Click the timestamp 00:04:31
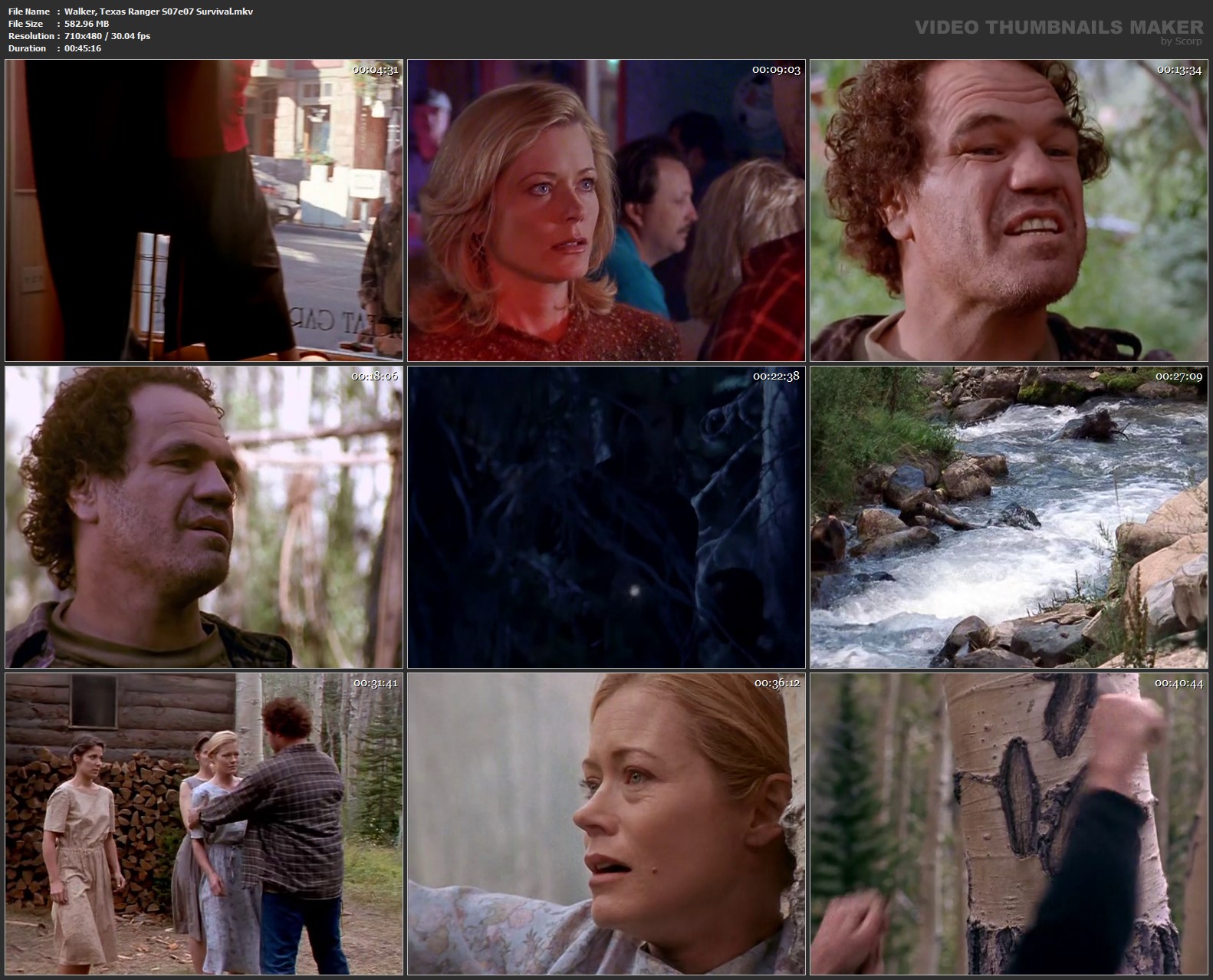The width and height of the screenshot is (1213, 980). click(x=375, y=70)
